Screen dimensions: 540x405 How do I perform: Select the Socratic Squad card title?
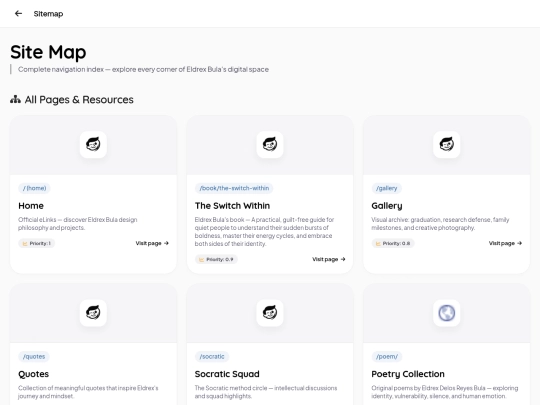[x=227, y=374]
